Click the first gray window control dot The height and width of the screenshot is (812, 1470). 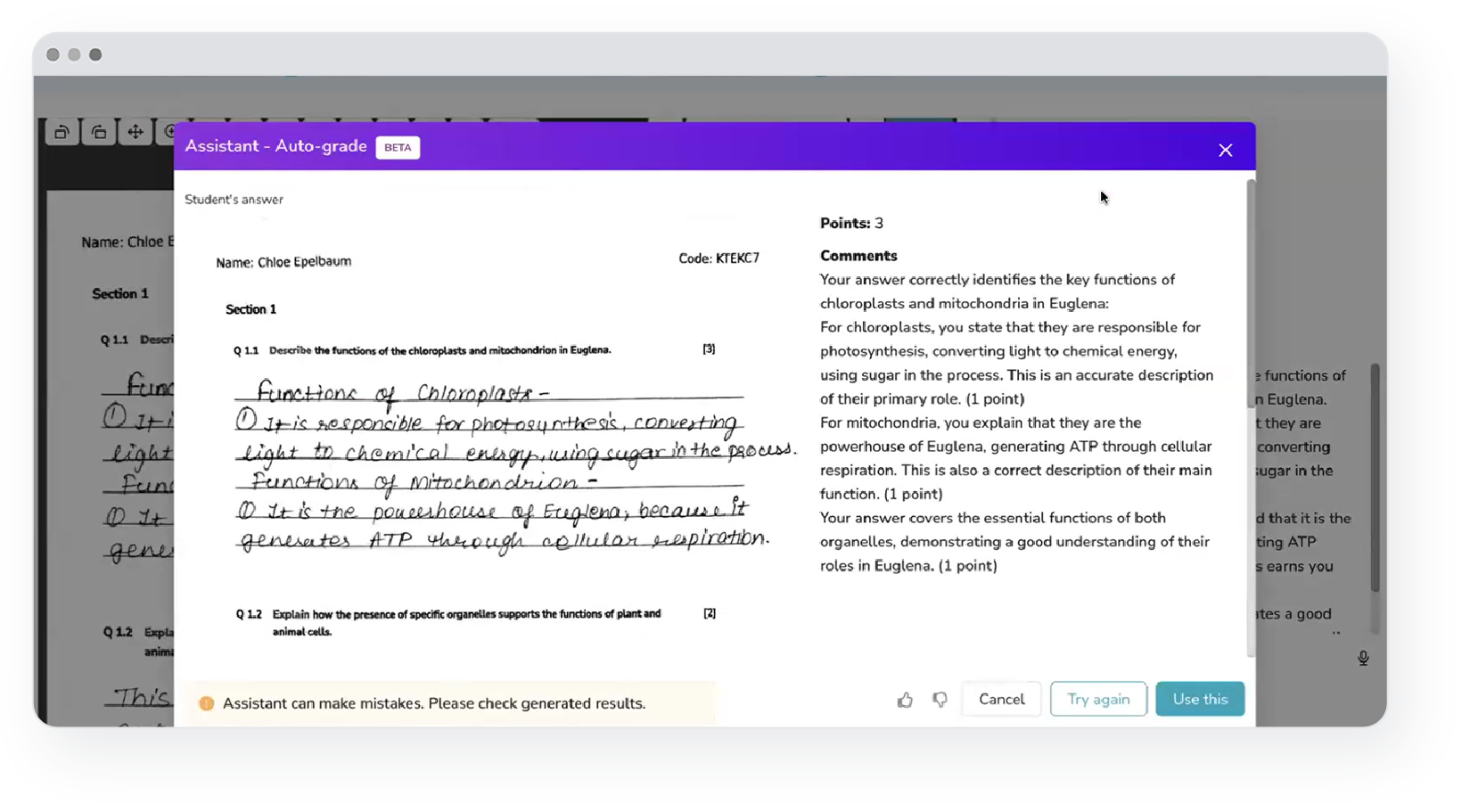click(53, 55)
